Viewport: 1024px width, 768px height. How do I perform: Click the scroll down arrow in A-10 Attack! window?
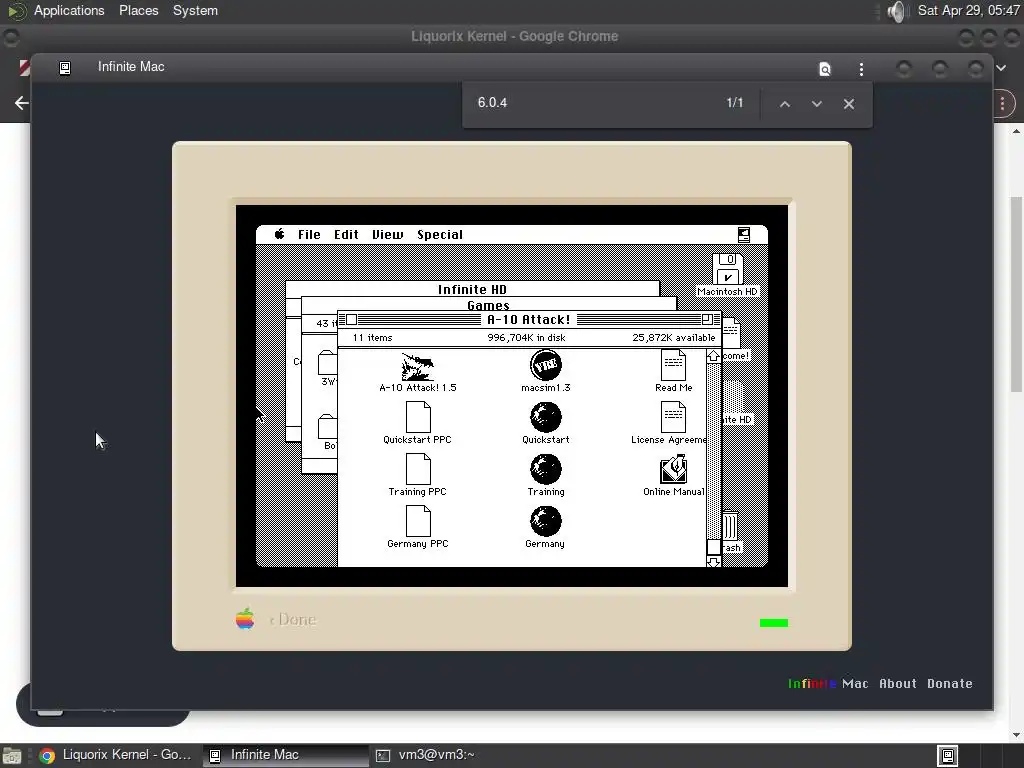[713, 561]
